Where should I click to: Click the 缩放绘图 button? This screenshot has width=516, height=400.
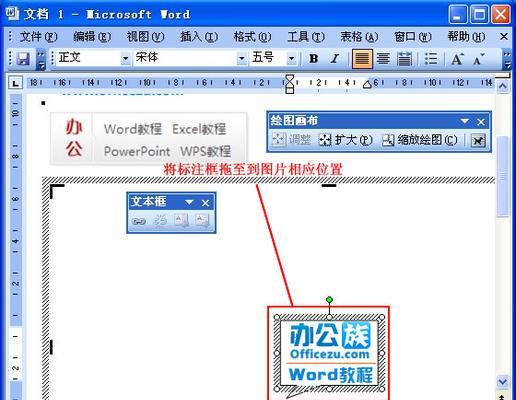[420, 140]
